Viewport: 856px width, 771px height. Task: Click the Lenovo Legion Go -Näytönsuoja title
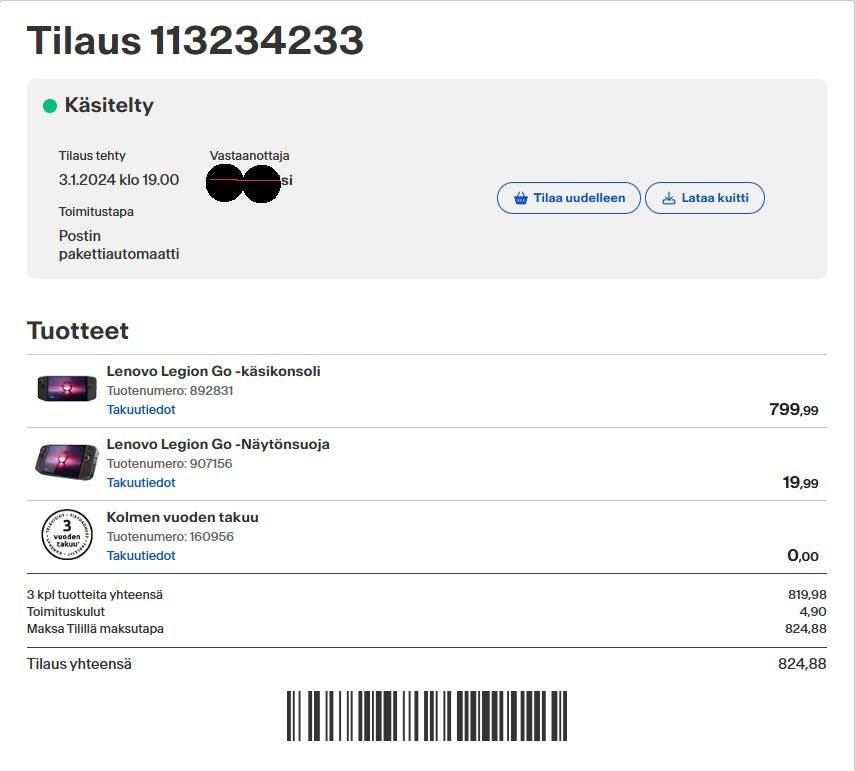click(x=218, y=444)
